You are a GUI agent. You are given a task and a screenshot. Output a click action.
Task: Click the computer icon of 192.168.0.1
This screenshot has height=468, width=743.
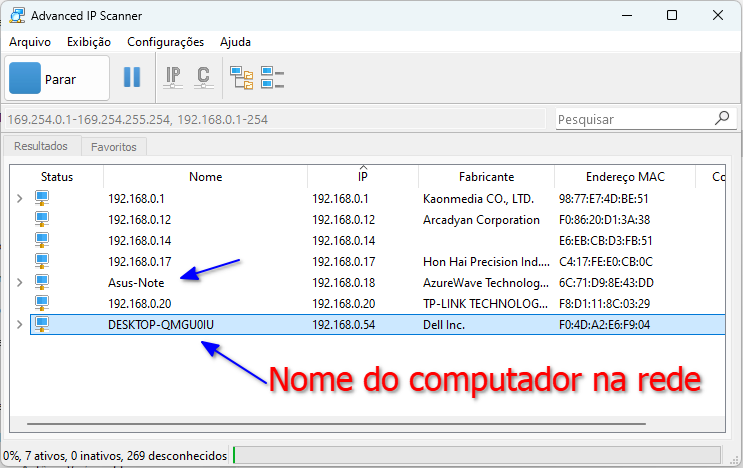pos(42,198)
